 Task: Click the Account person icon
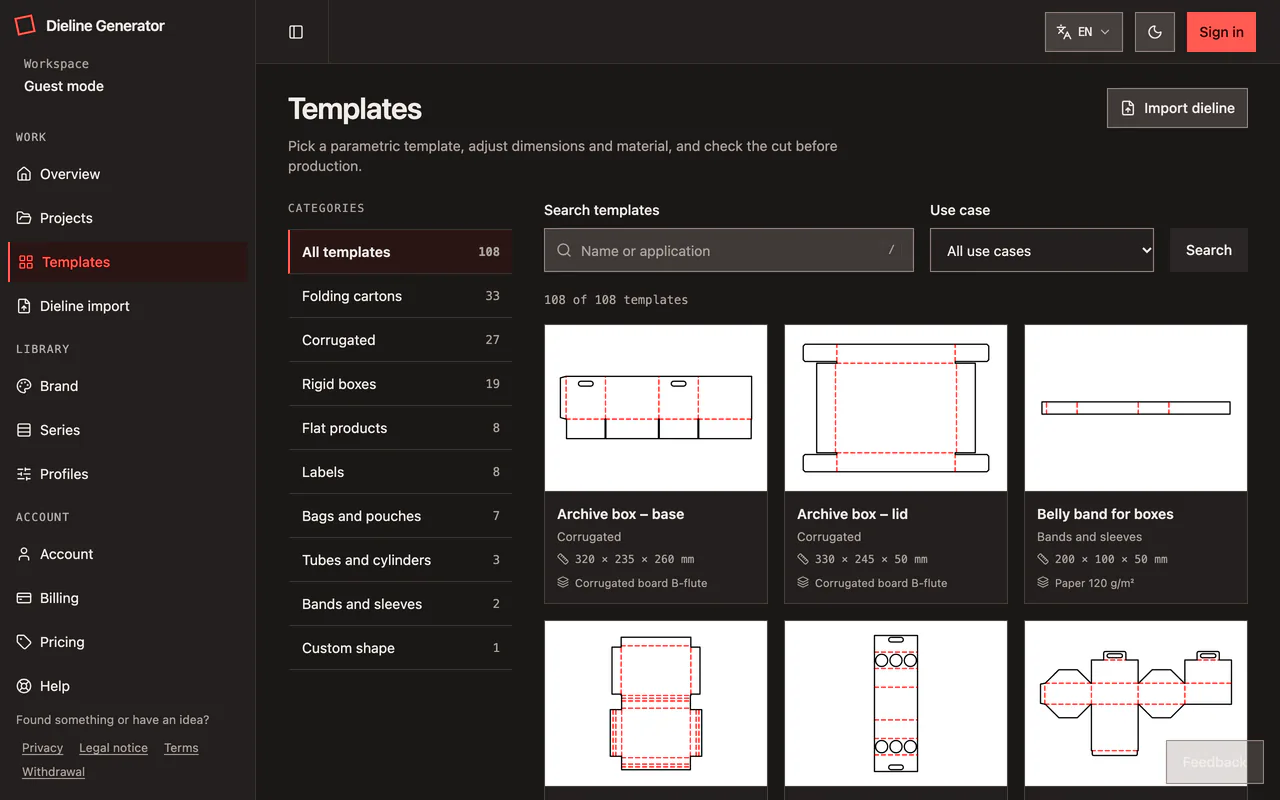pyautogui.click(x=24, y=554)
